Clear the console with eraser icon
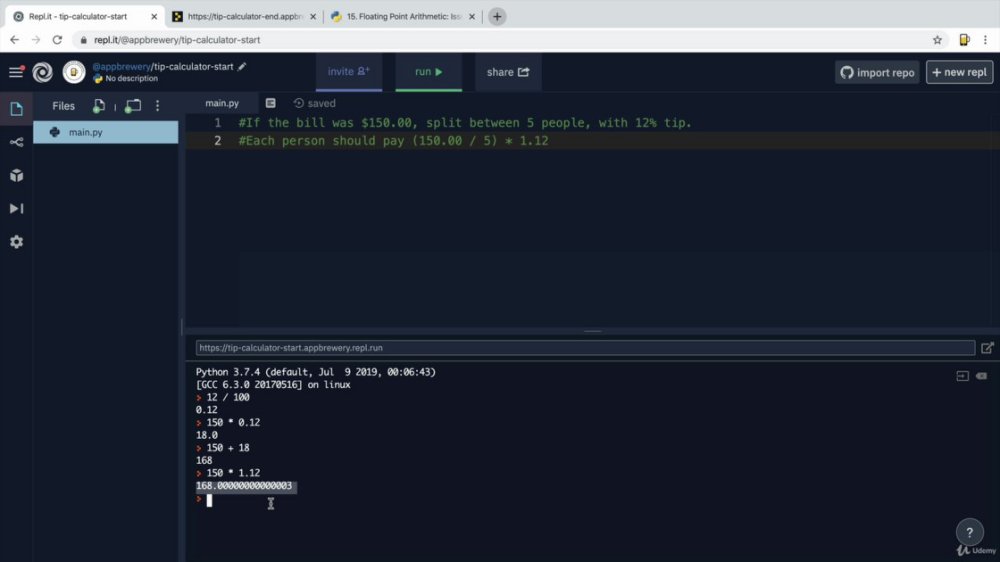1000x562 pixels. click(982, 376)
